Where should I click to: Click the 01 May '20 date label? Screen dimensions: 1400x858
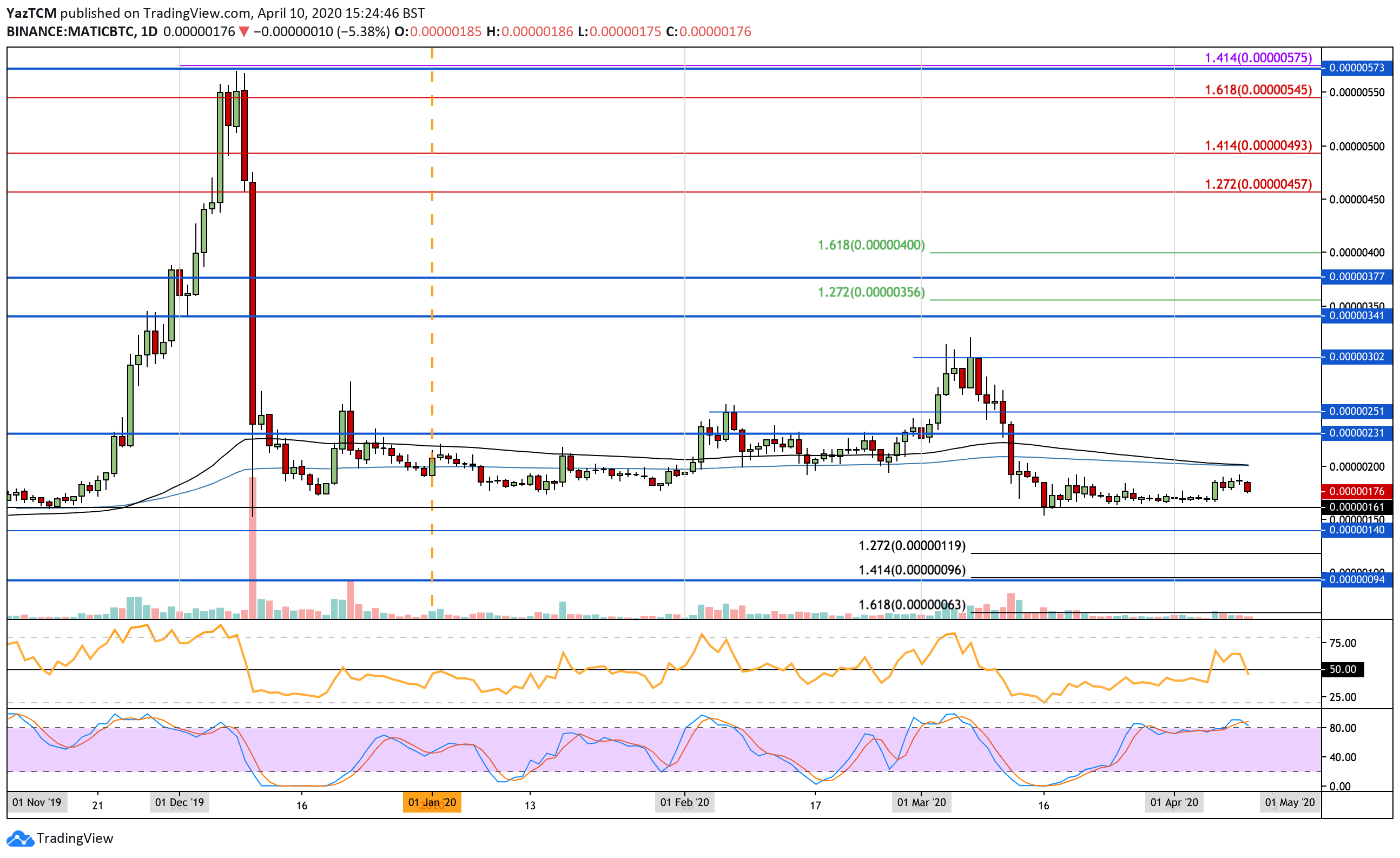(1290, 803)
